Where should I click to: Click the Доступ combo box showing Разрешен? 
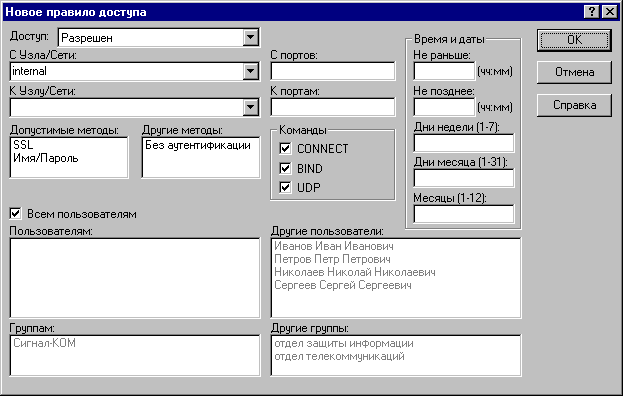click(159, 38)
